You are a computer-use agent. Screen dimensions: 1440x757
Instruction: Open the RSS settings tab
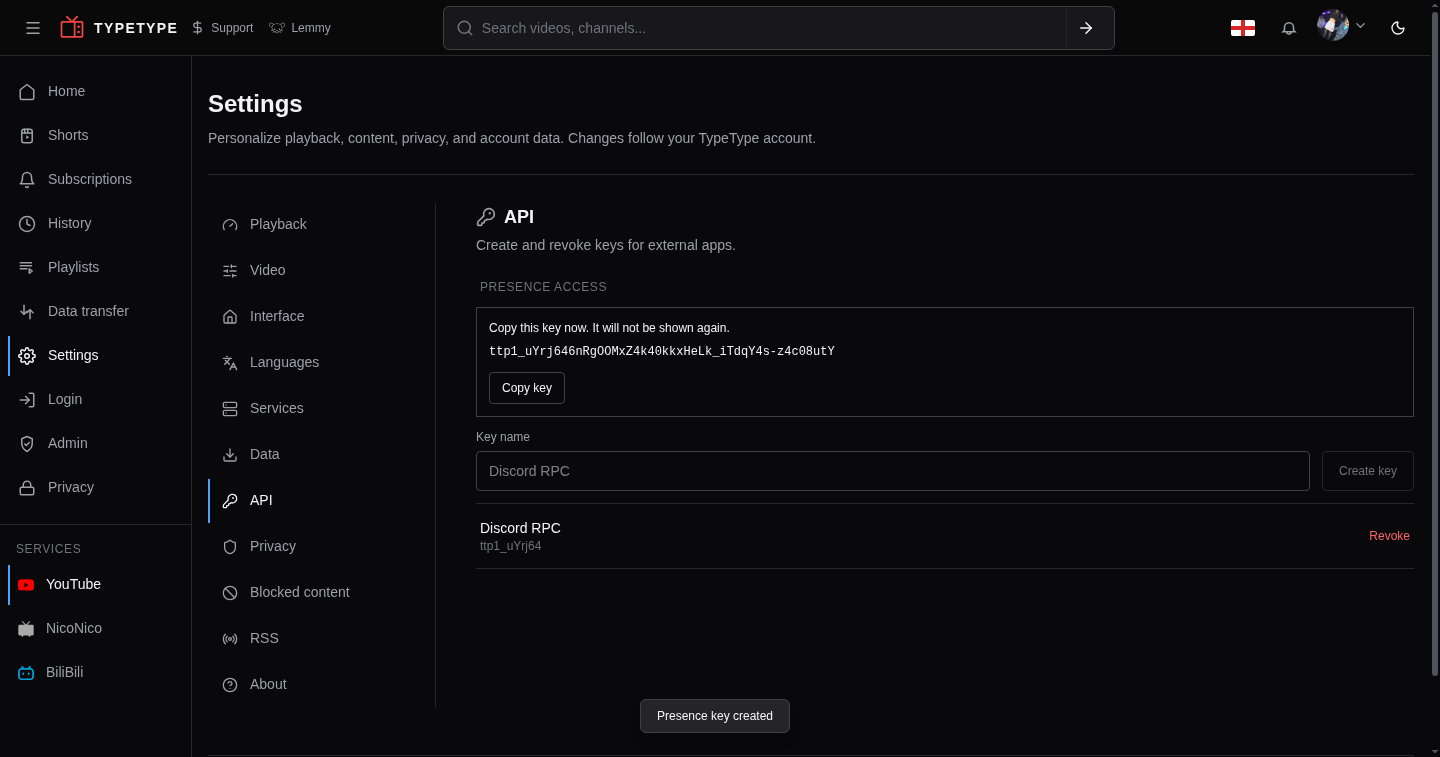point(314,638)
